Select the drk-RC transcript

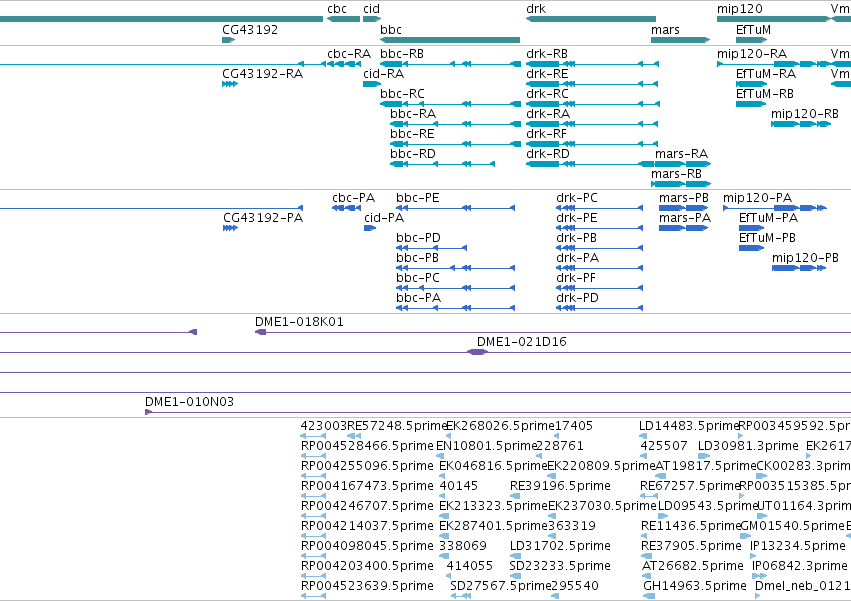[x=547, y=94]
